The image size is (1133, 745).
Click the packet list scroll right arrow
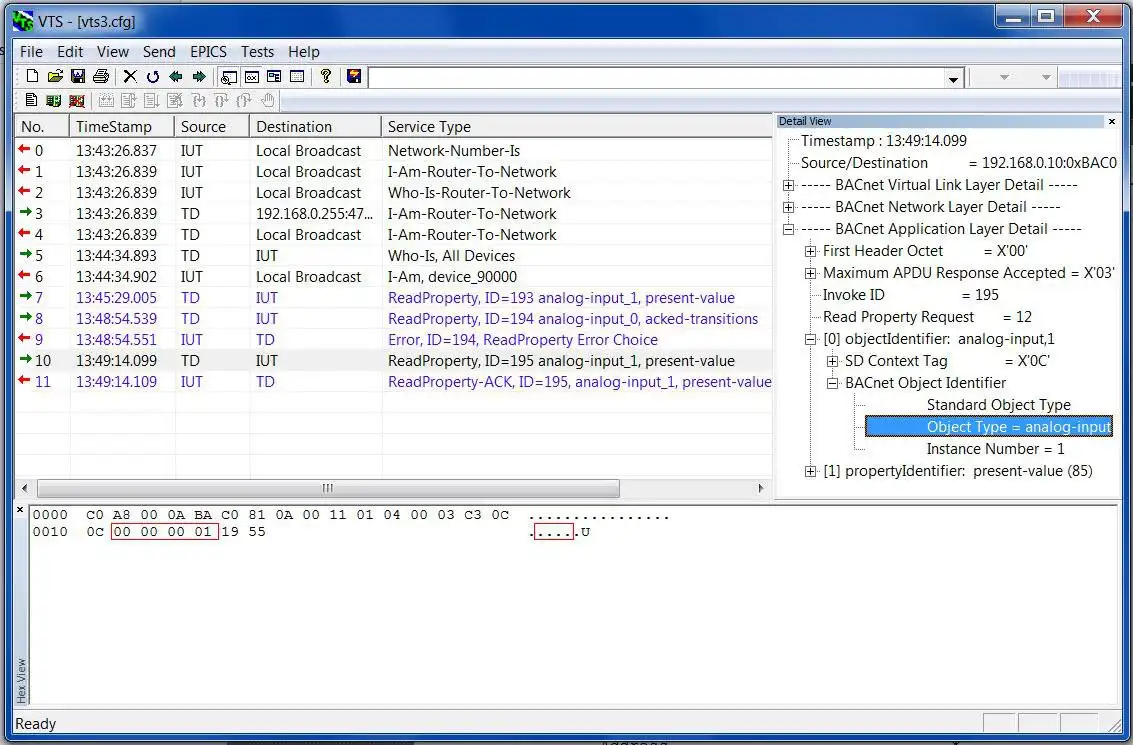[760, 488]
